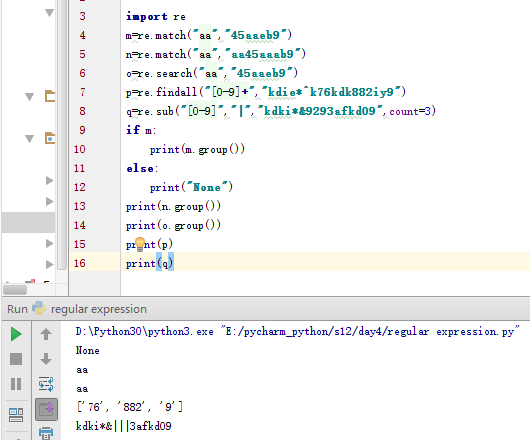
Task: Click the 'print(q)' line
Action: pyautogui.click(x=150, y=263)
